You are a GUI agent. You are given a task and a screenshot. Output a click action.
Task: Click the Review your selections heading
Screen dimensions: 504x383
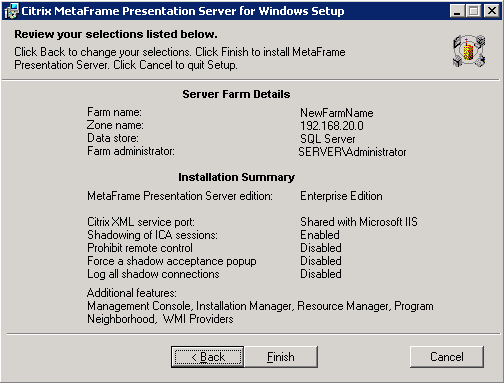pyautogui.click(x=116, y=34)
